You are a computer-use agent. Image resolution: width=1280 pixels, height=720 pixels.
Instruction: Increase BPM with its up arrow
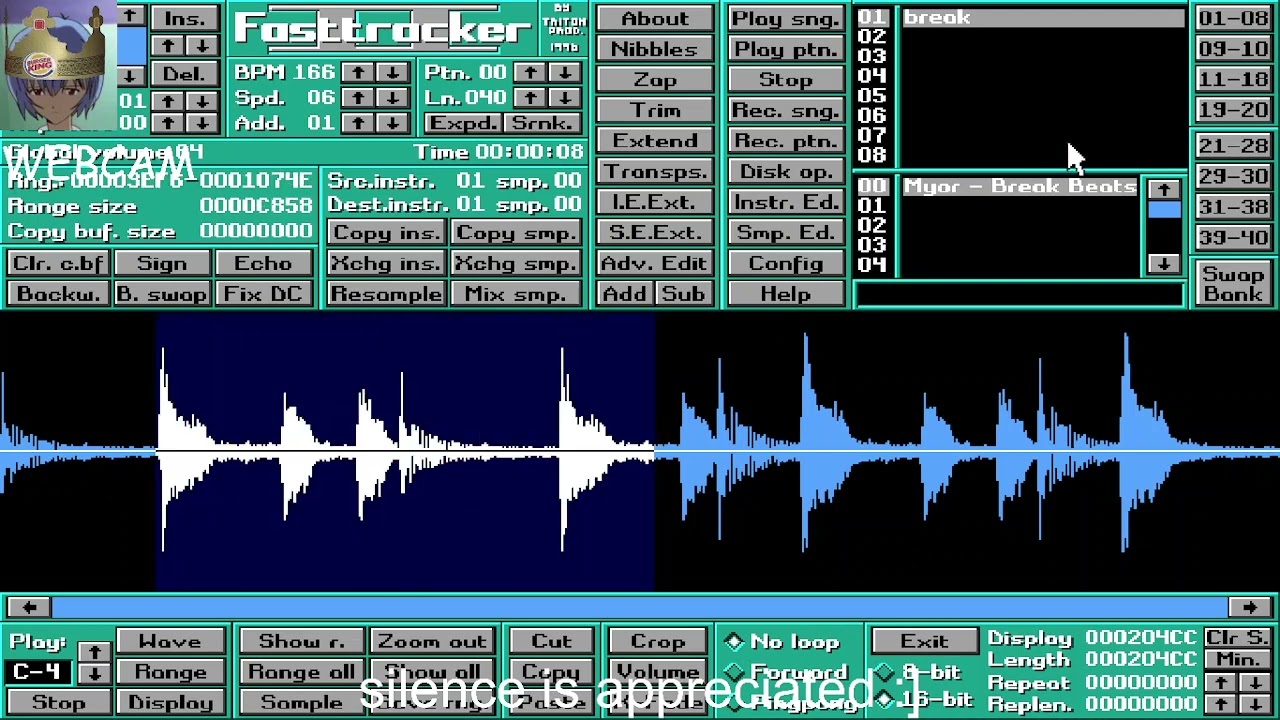click(x=357, y=72)
